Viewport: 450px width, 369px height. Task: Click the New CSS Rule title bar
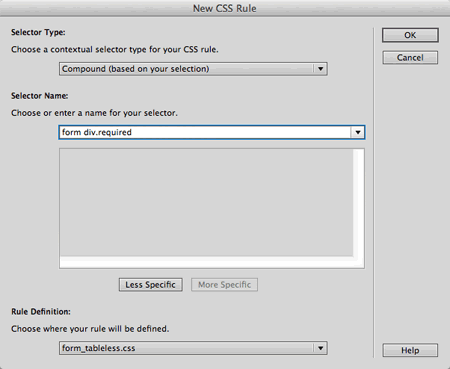click(225, 8)
